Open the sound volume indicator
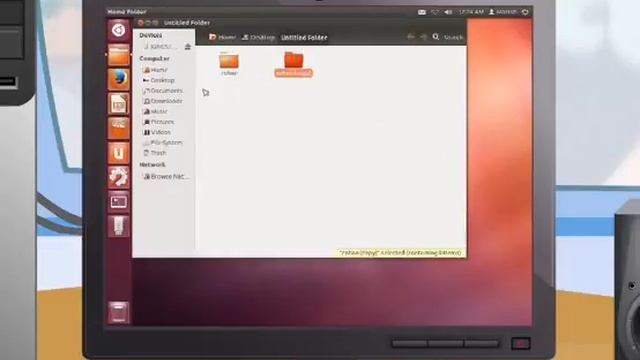The image size is (640, 360). point(448,12)
